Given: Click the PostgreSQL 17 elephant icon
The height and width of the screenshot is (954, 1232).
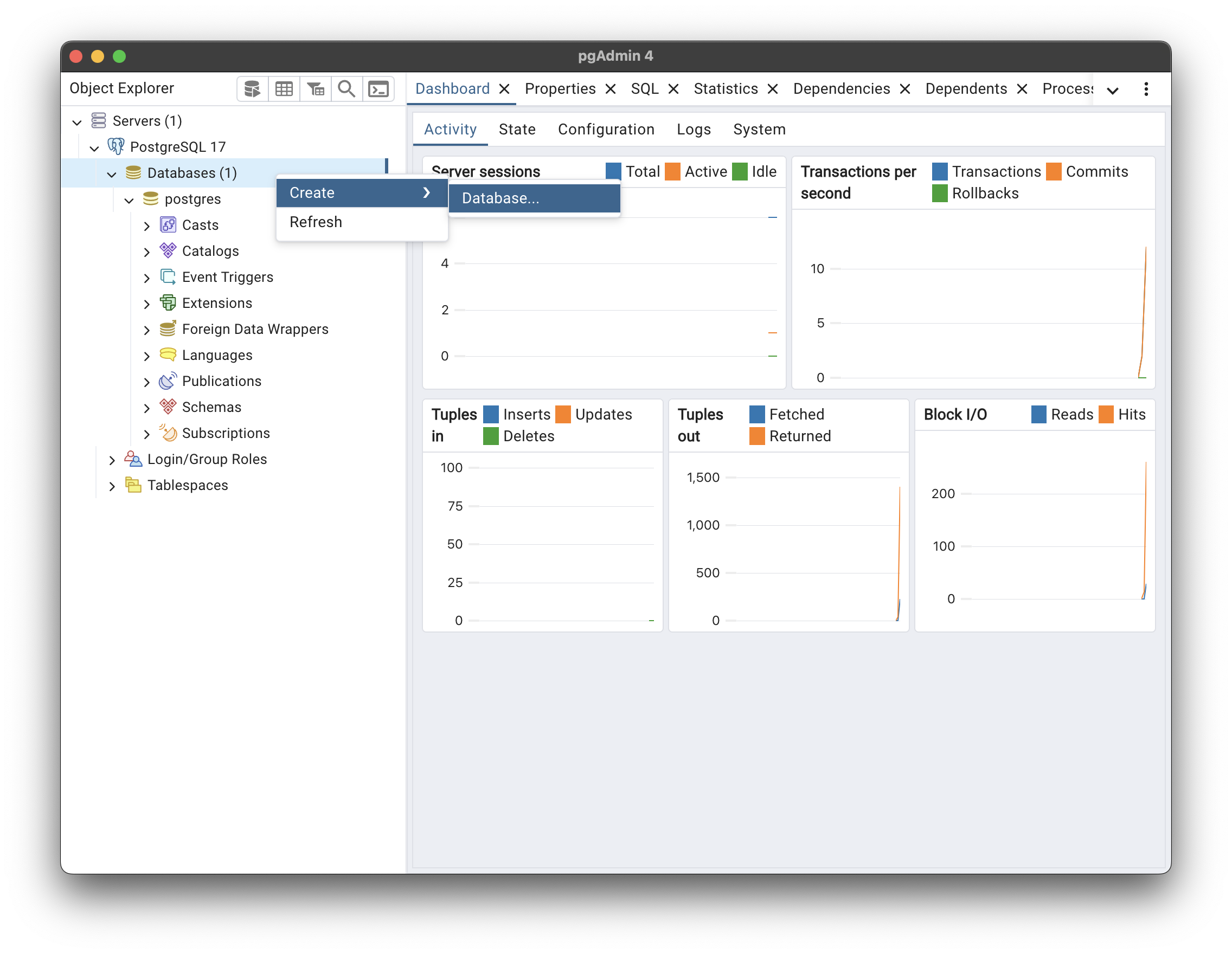Looking at the screenshot, I should coord(116,146).
